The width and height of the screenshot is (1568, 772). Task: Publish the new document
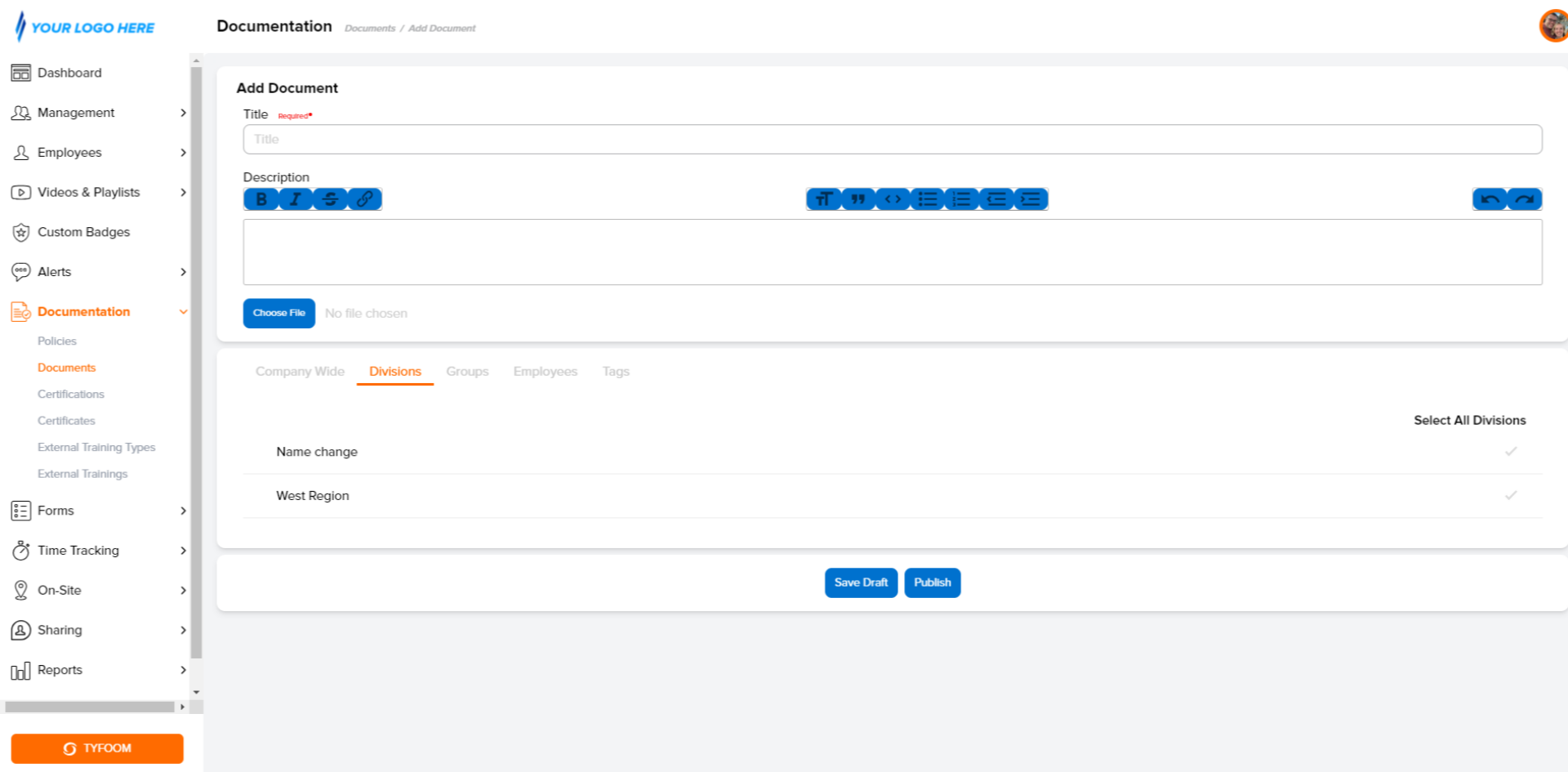932,582
